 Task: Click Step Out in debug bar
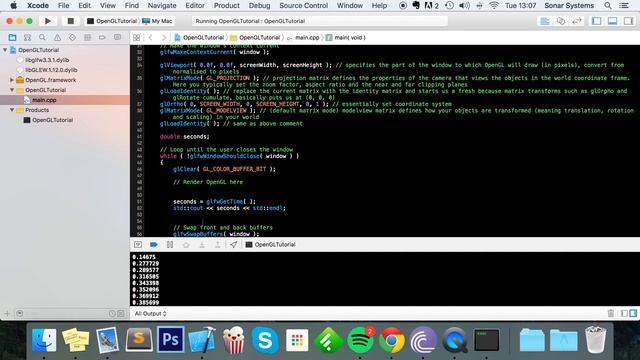pos(218,244)
